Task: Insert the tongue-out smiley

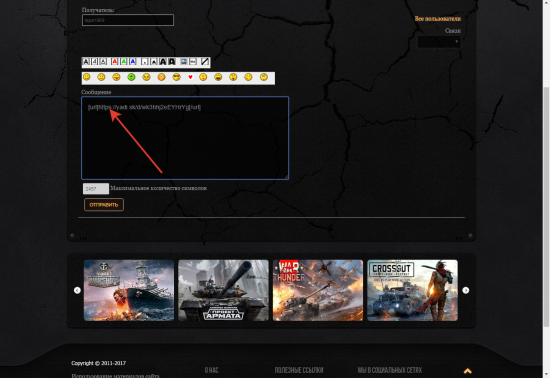Action: coord(116,77)
